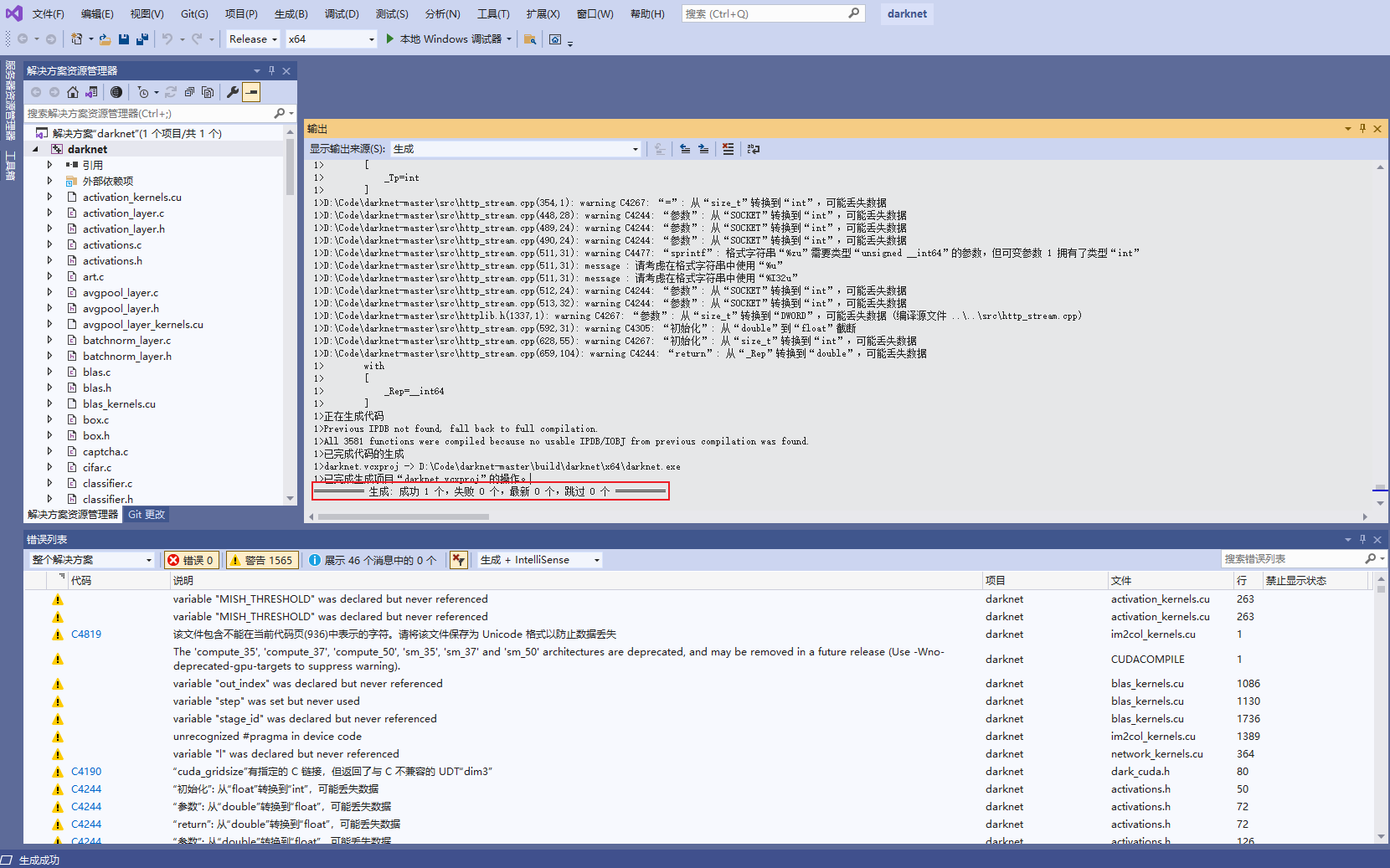The image size is (1390, 868).
Task: Clear all output with red-X list icon
Action: pos(728,149)
